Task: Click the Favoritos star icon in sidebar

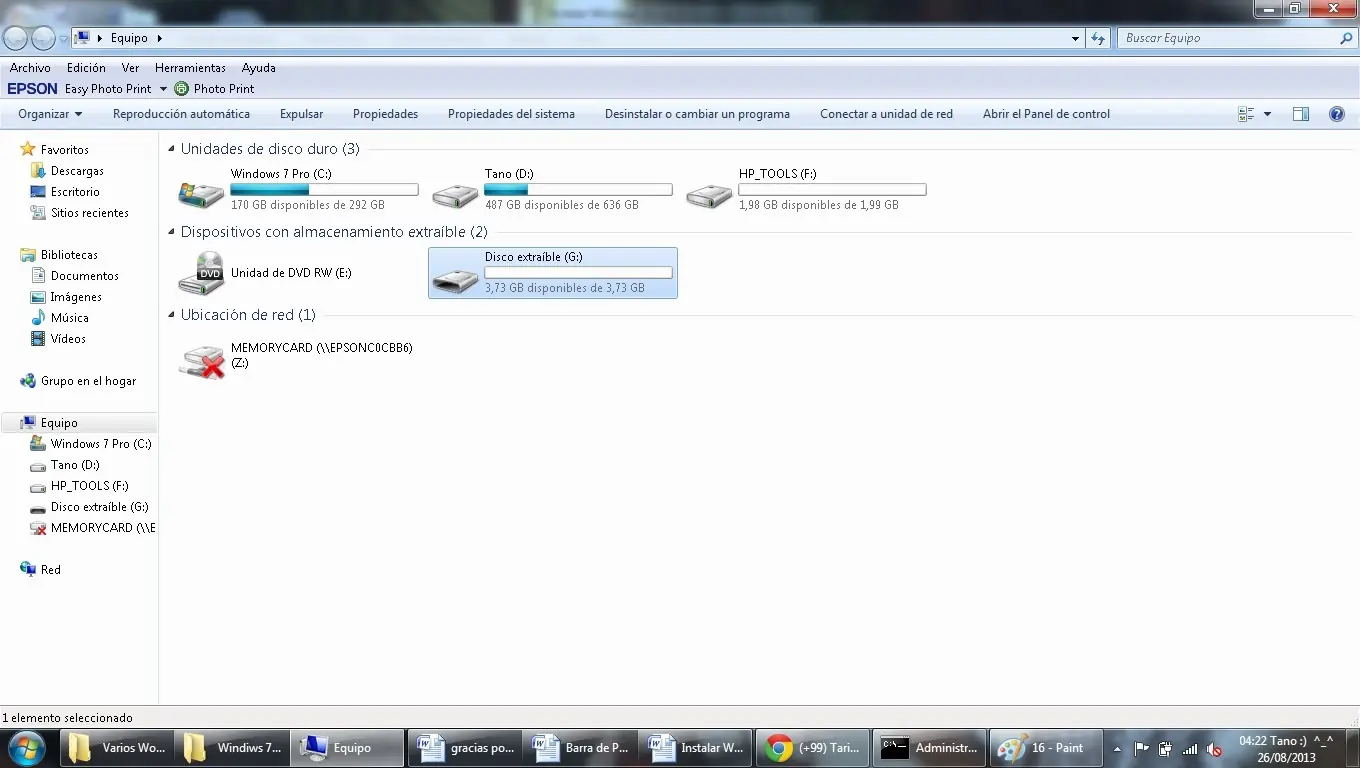Action: point(28,149)
